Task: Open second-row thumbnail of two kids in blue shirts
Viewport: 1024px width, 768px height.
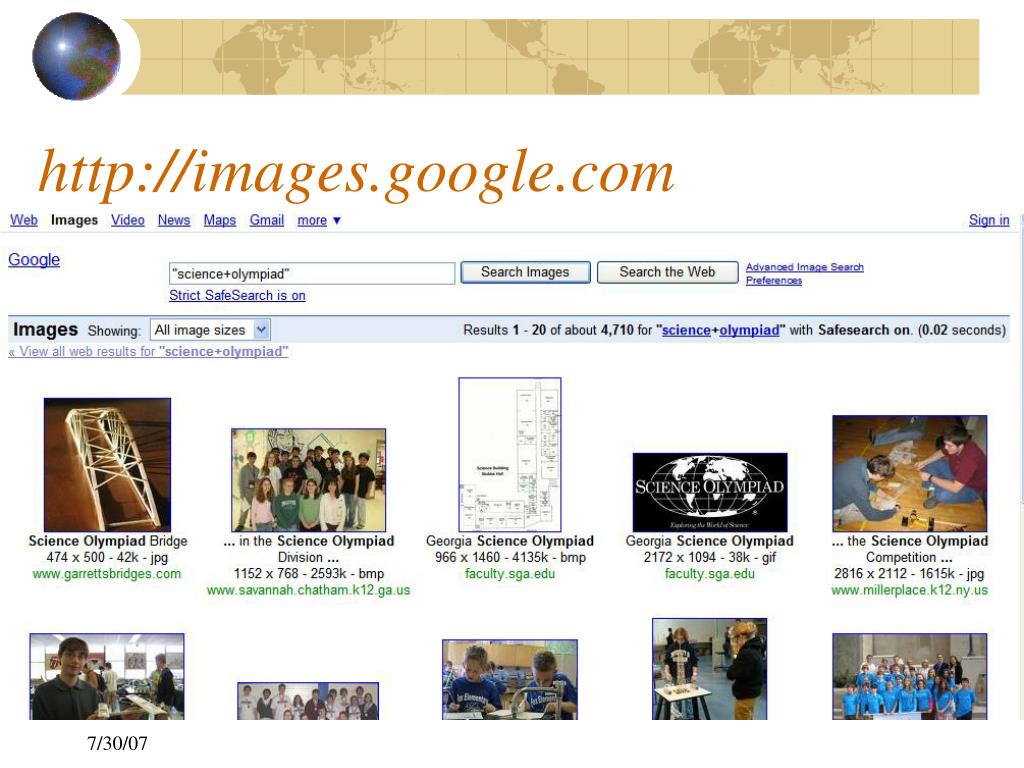Action: click(510, 680)
